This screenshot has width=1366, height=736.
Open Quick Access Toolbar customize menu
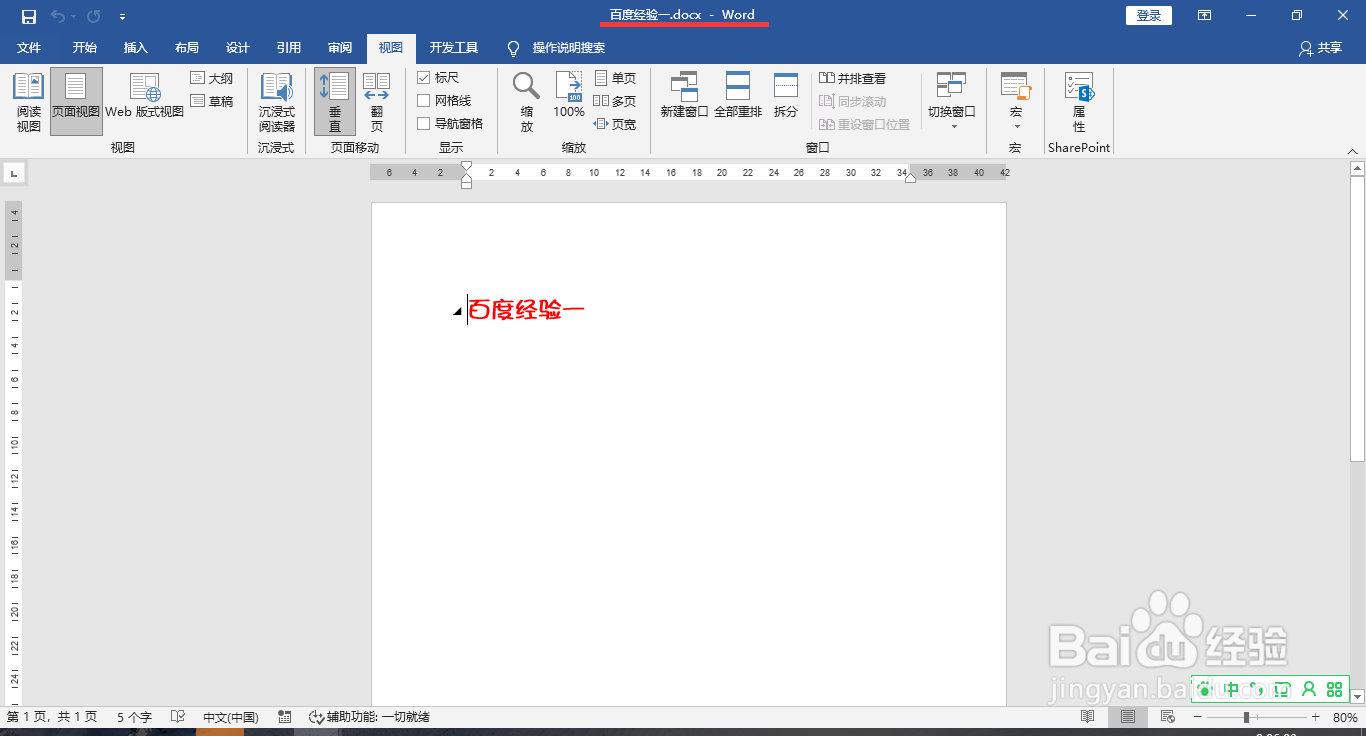tap(122, 16)
